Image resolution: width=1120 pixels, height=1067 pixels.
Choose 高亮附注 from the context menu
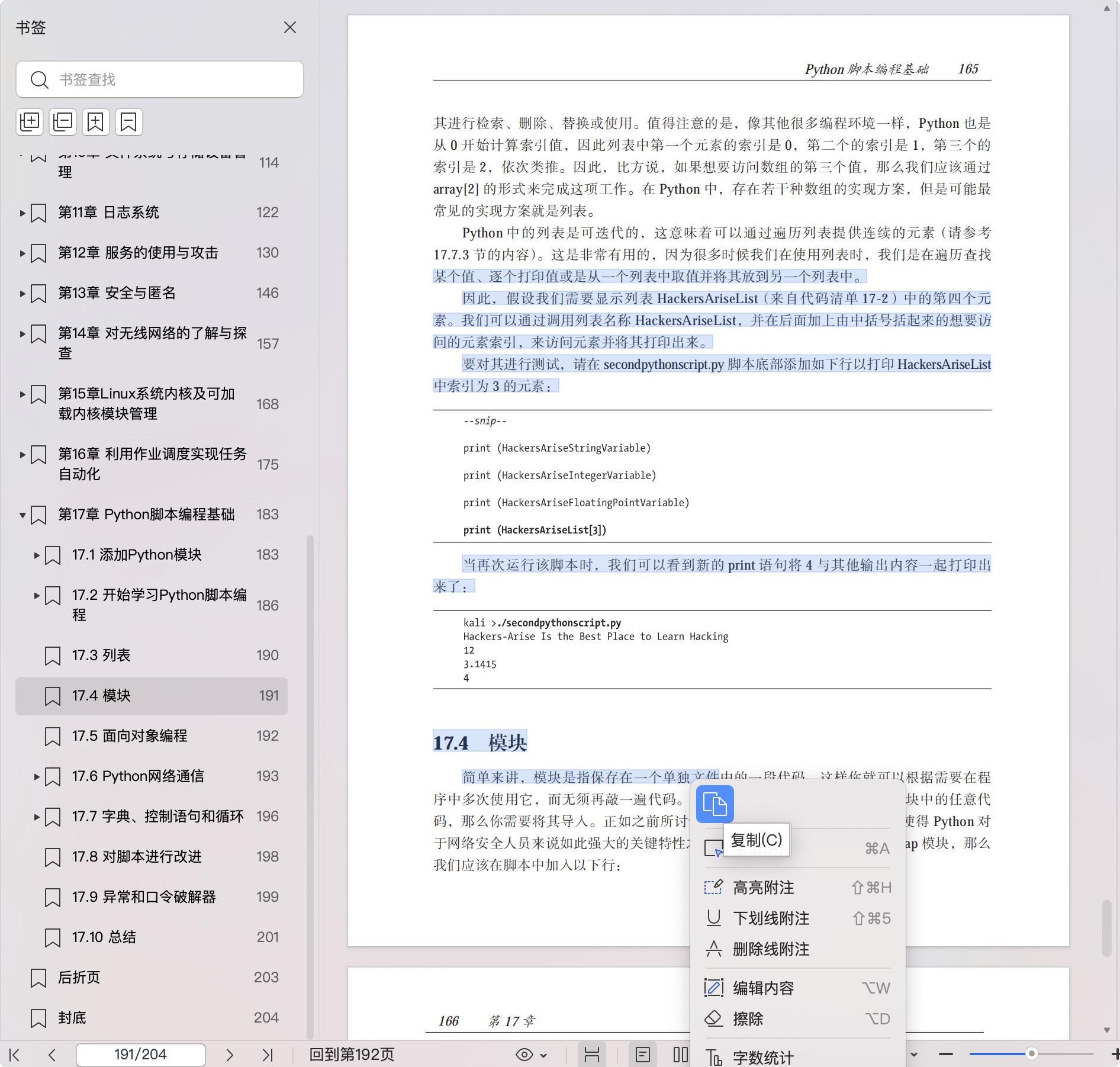[763, 888]
